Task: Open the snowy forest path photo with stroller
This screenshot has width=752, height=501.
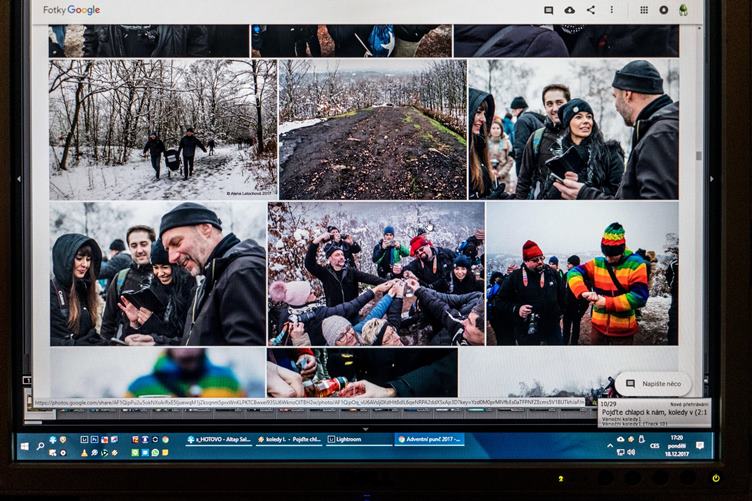Action: 163,129
